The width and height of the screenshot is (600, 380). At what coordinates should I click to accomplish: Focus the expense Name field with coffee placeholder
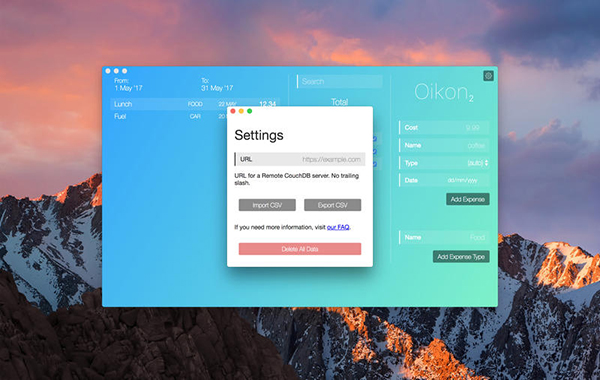pos(444,145)
